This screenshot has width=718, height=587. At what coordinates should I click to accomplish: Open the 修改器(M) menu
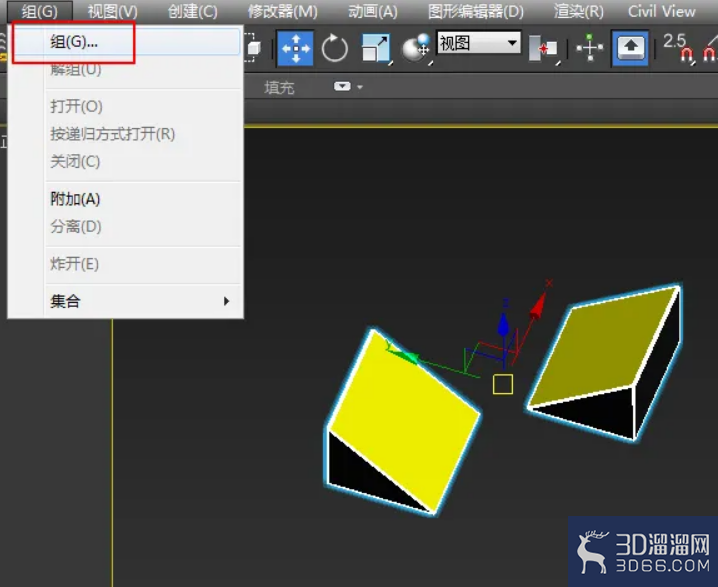coord(283,11)
